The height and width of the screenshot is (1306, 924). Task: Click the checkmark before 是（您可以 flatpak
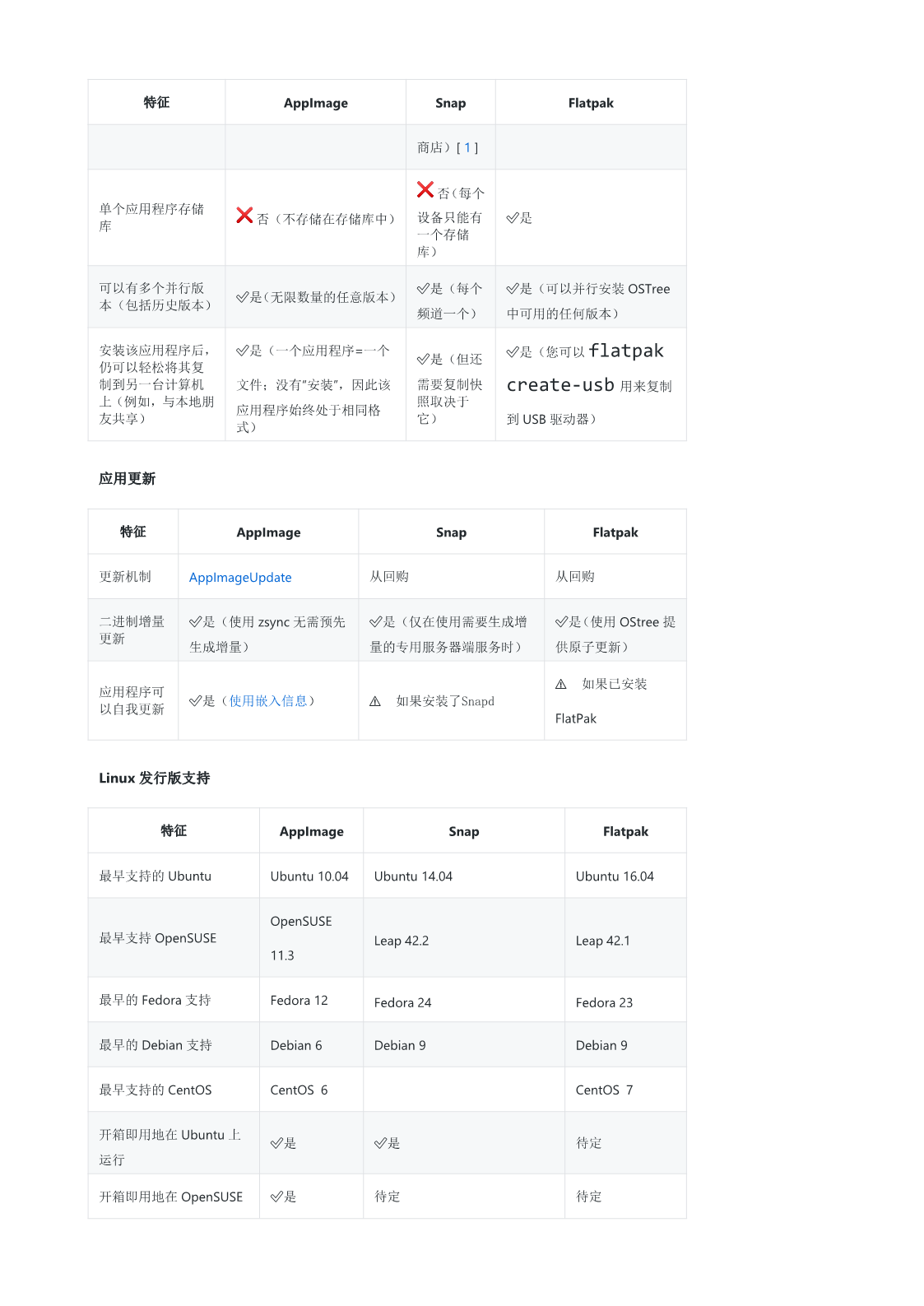(x=513, y=352)
